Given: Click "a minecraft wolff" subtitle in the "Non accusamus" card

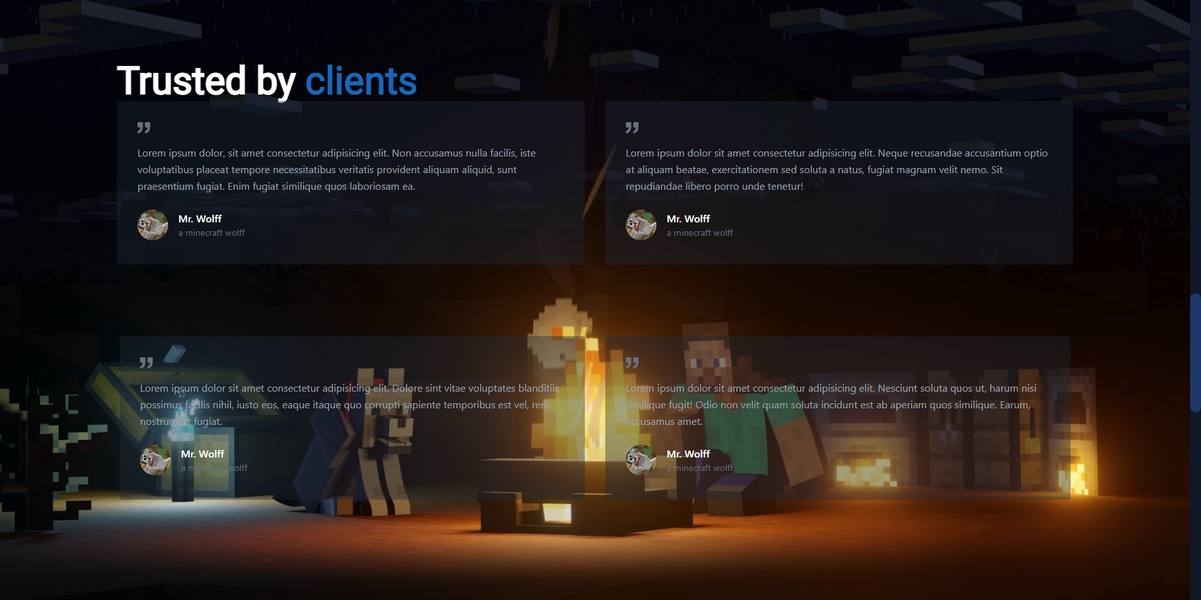Looking at the screenshot, I should (x=211, y=233).
